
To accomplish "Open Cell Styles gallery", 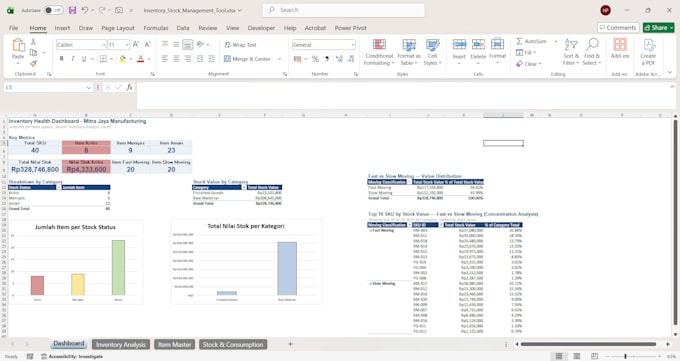I will click(432, 52).
